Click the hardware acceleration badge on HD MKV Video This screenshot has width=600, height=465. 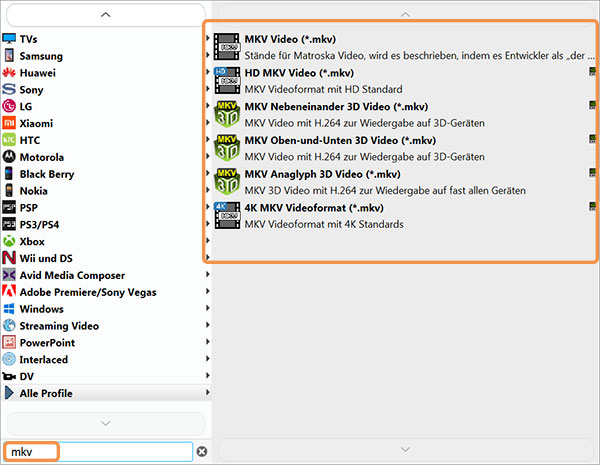(x=592, y=72)
